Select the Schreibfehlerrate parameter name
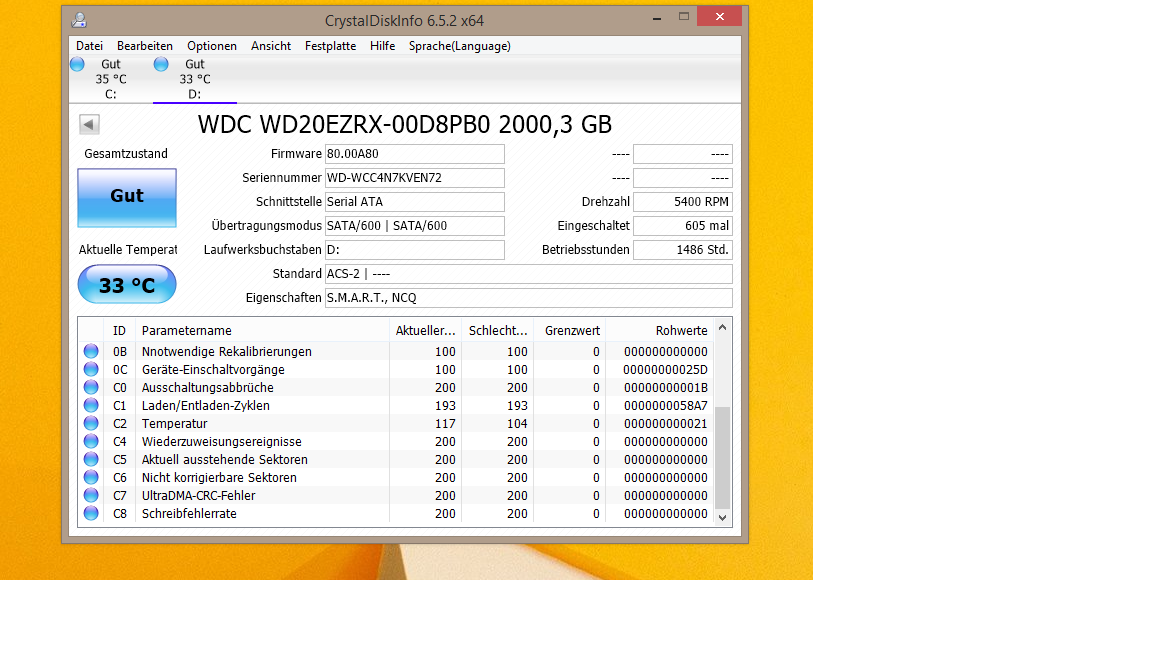Screen dimensions: 1152x648 tap(190, 514)
